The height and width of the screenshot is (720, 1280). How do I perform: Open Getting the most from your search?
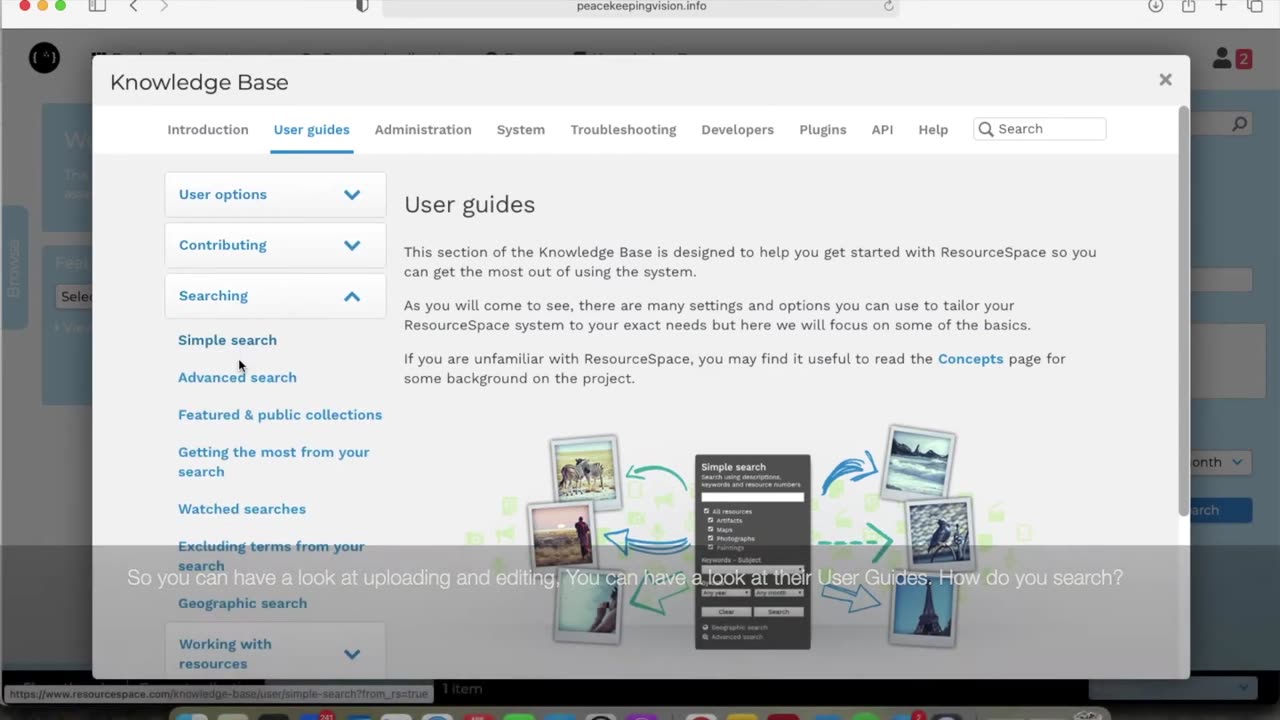pyautogui.click(x=274, y=462)
